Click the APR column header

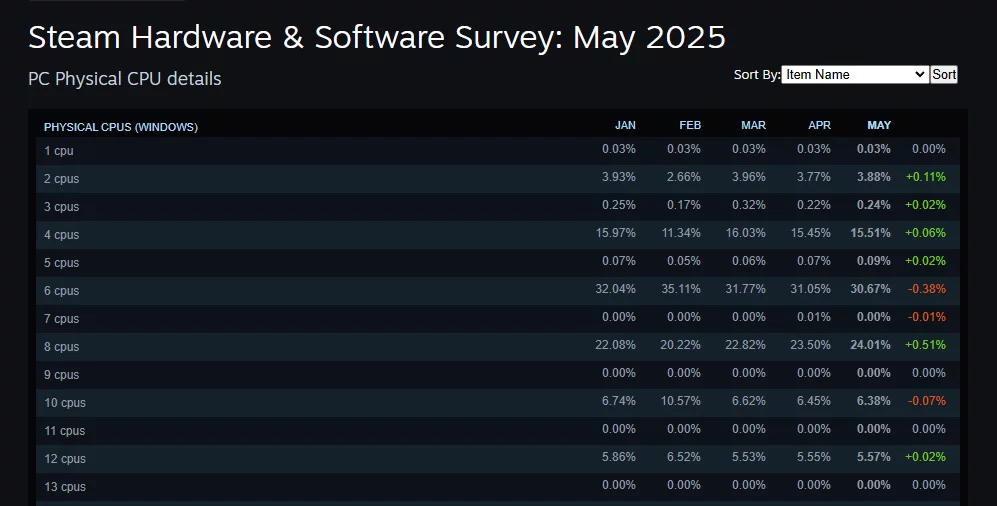(x=819, y=125)
